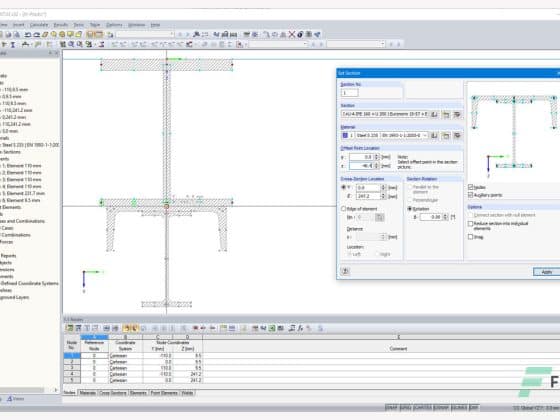The width and height of the screenshot is (560, 420).
Task: Enable Reduce section into individual elements
Action: (x=471, y=224)
